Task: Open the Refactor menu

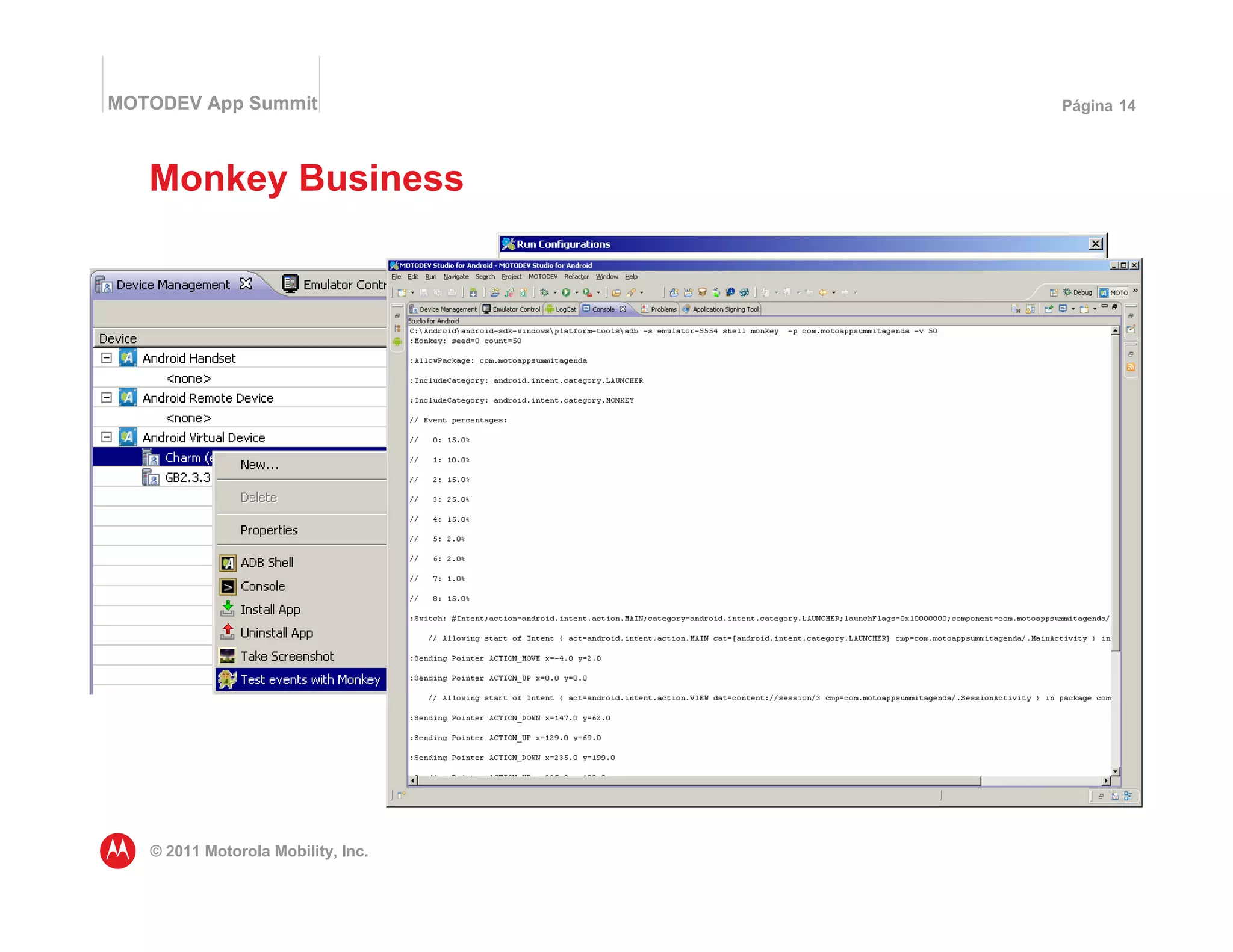Action: click(x=576, y=277)
